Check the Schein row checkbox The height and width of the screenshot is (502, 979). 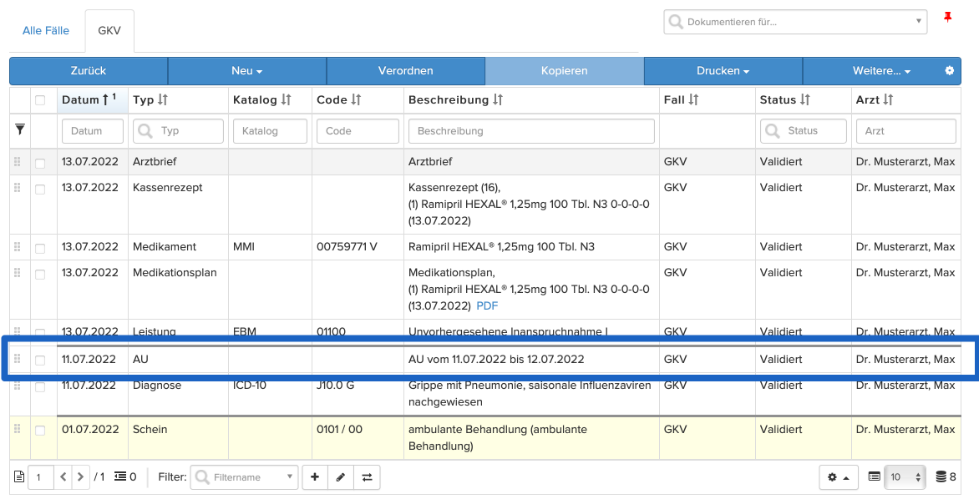40,430
